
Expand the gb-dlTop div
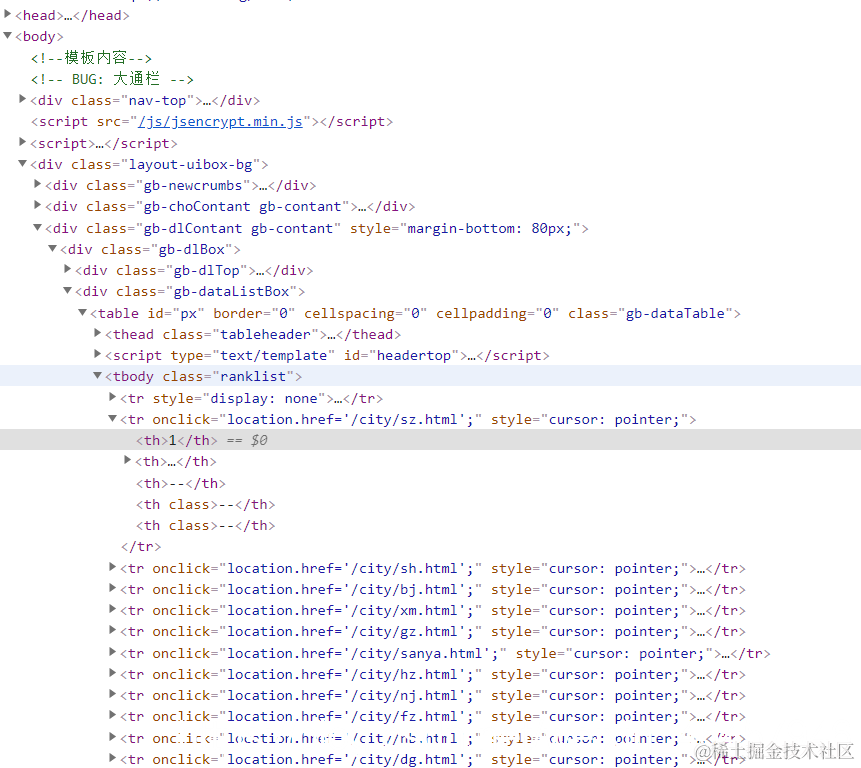(x=68, y=269)
